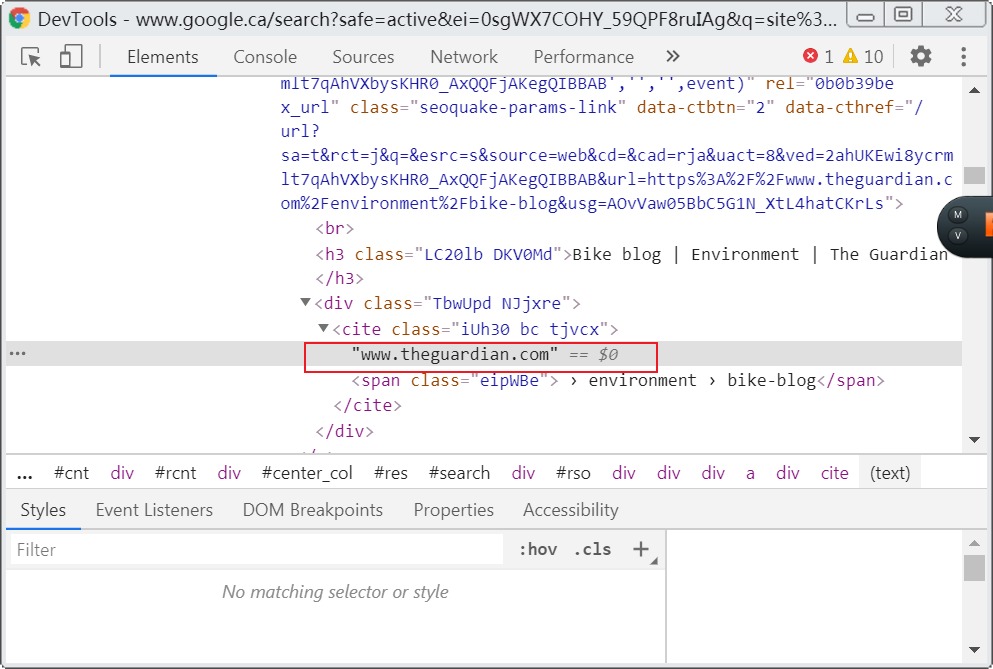The image size is (993, 669).
Task: Open DevTools settings gear
Action: pyautogui.click(x=921, y=56)
